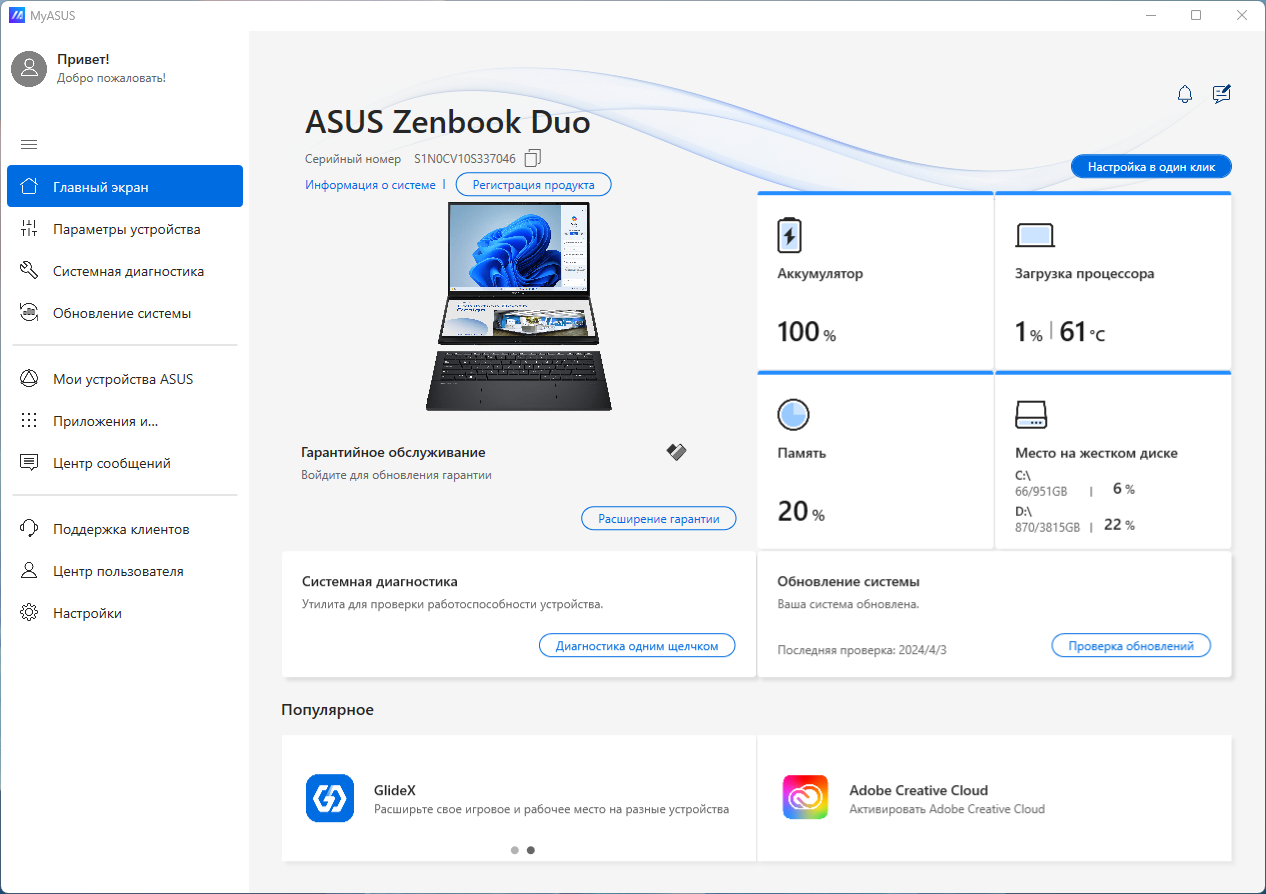1266x894 pixels.
Task: Select the second carousel page dot
Action: (530, 850)
